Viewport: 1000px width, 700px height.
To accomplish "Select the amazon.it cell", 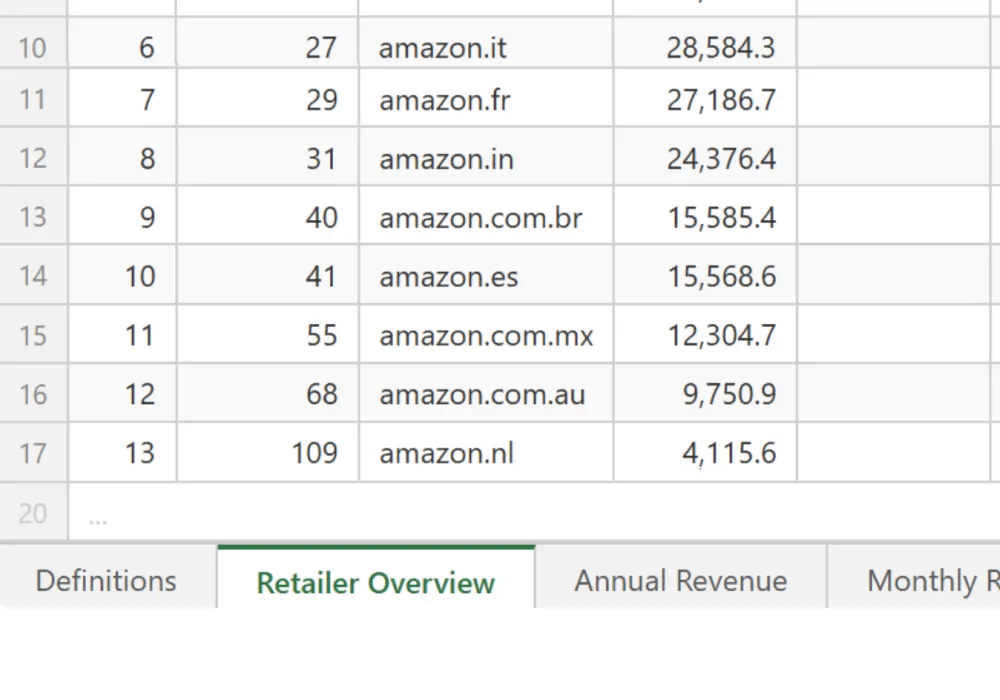I will pyautogui.click(x=485, y=47).
